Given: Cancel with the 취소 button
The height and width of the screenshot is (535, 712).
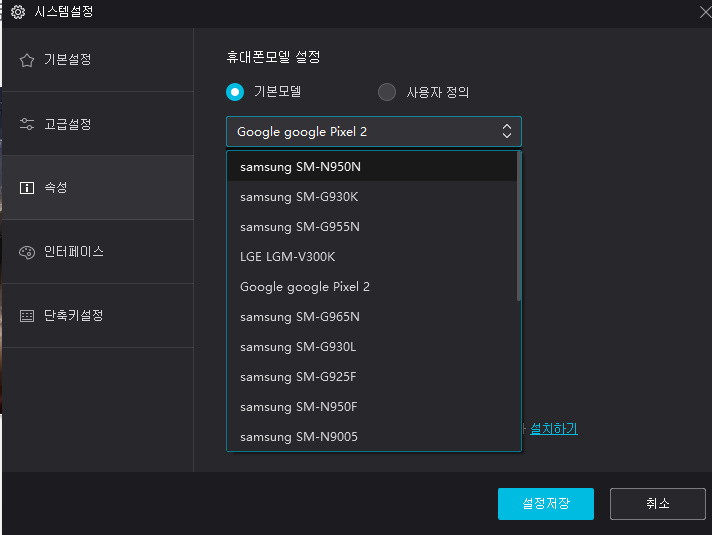Looking at the screenshot, I should 658,504.
